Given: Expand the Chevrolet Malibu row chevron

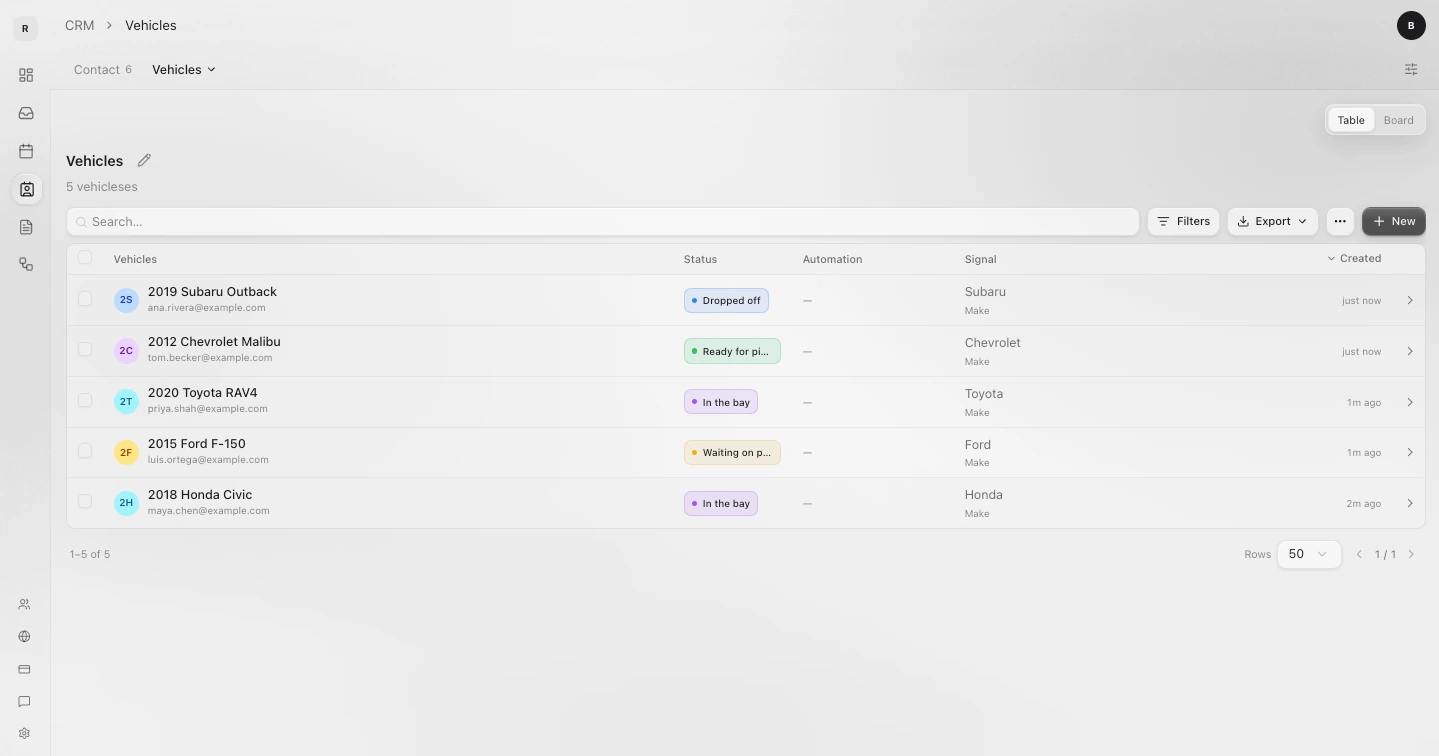Looking at the screenshot, I should [1410, 351].
